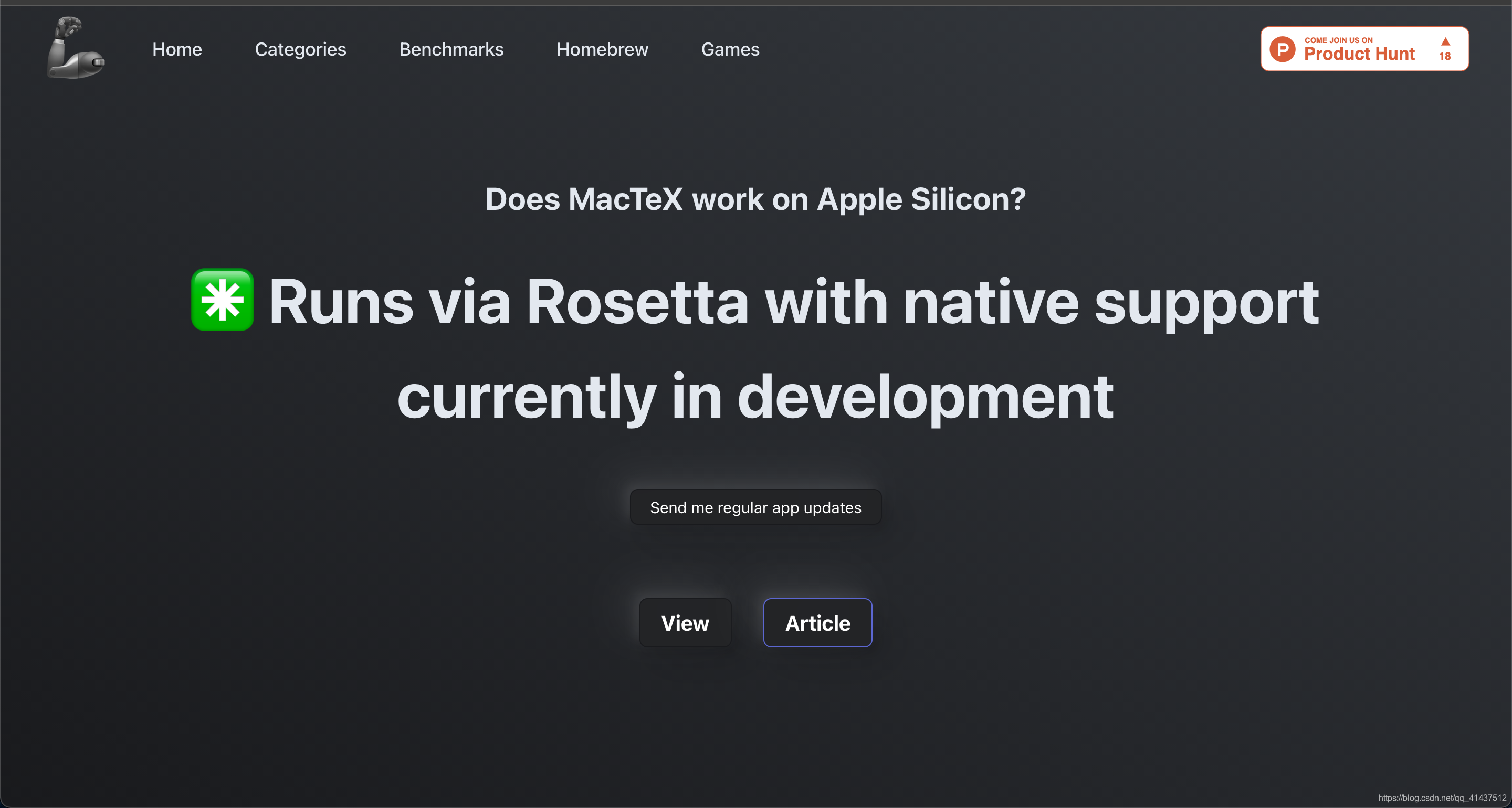Screen dimensions: 1512x808
Task: Navigate to the Homebrew section
Action: (602, 49)
